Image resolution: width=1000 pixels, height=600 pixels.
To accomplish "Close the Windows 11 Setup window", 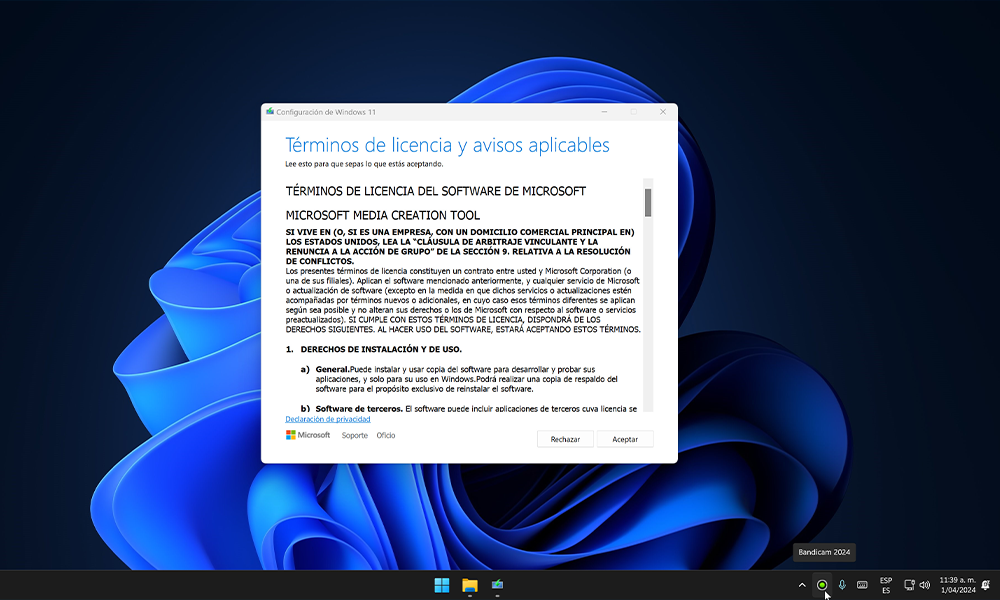I will click(x=659, y=112).
